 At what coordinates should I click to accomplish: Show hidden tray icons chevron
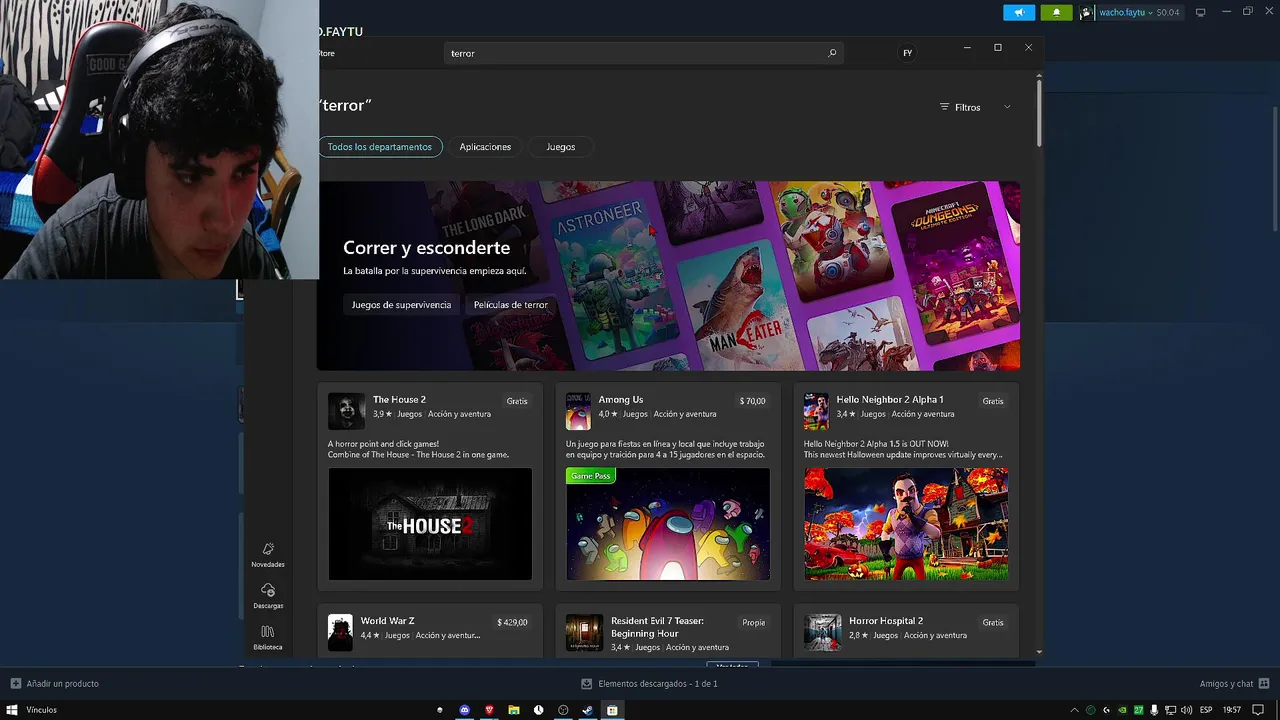[1075, 710]
